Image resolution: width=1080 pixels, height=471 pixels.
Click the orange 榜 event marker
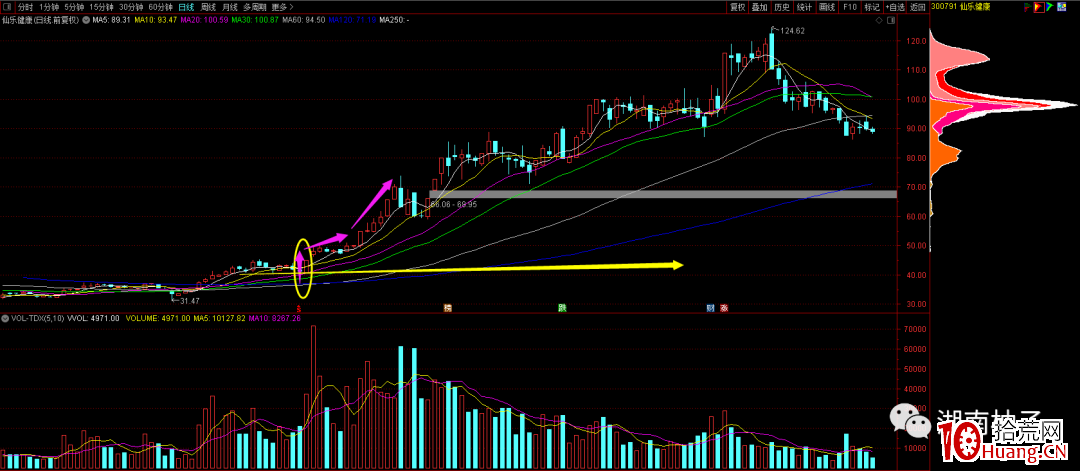[447, 308]
